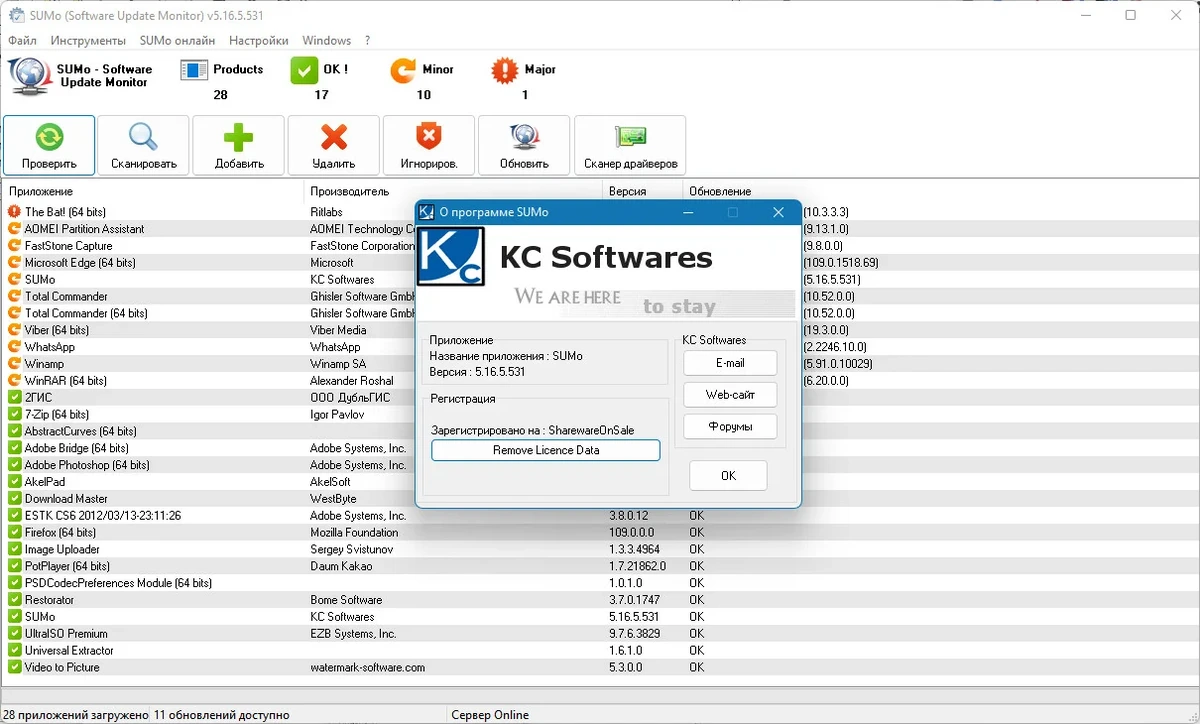The height and width of the screenshot is (724, 1200).
Task: Sort by the Приложение column header
Action: (x=153, y=191)
